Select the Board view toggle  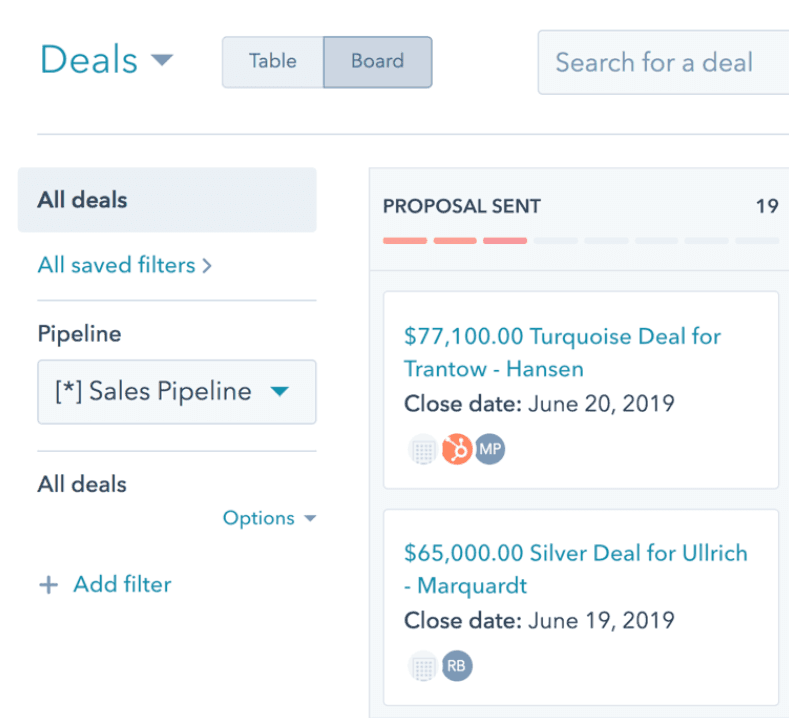pyautogui.click(x=377, y=61)
